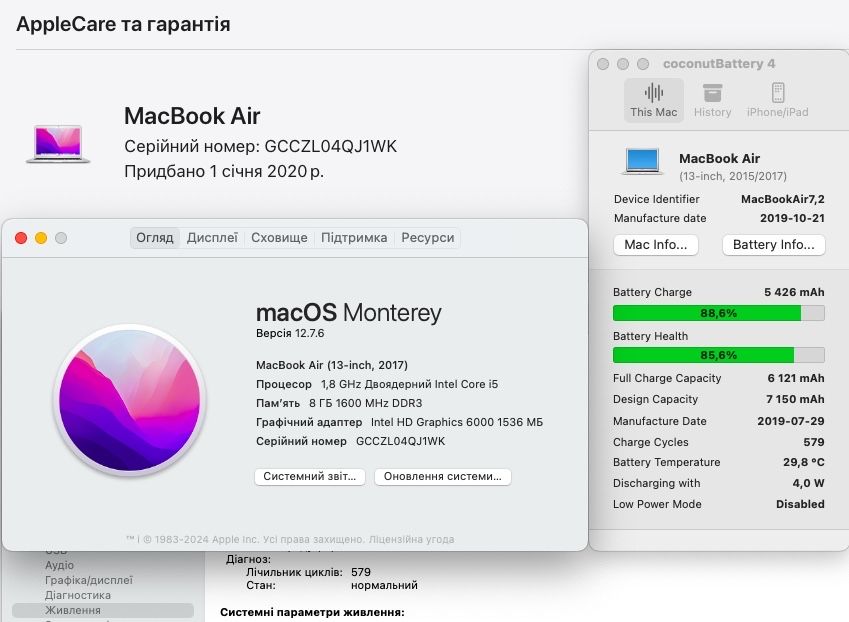Click MacBookAir7,2 device identifier value

click(783, 199)
